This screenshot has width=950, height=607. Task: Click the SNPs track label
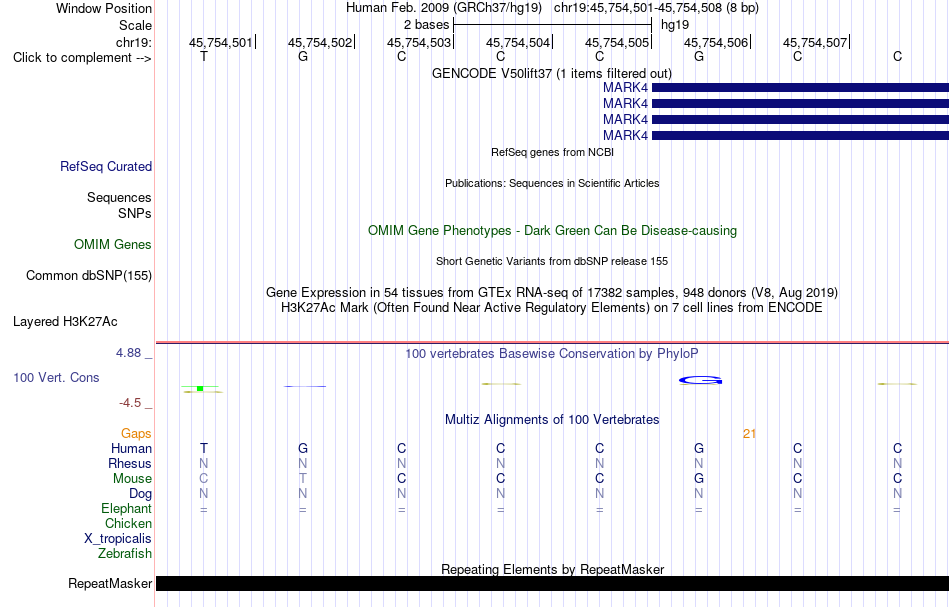[x=135, y=213]
